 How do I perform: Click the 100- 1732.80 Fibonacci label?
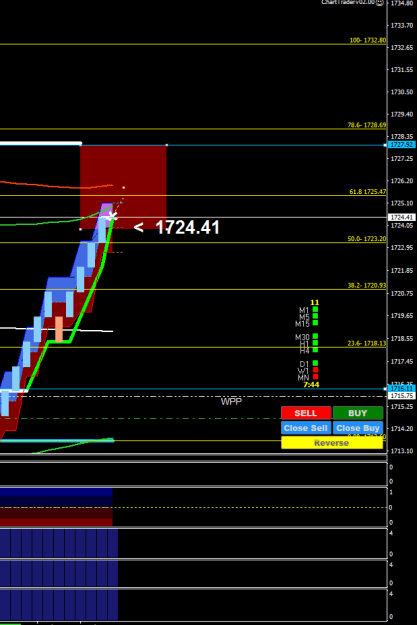tap(368, 40)
